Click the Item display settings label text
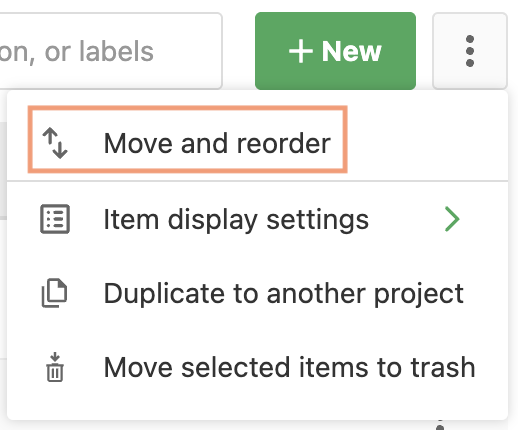Viewport: 518px width, 430px height. tap(236, 219)
